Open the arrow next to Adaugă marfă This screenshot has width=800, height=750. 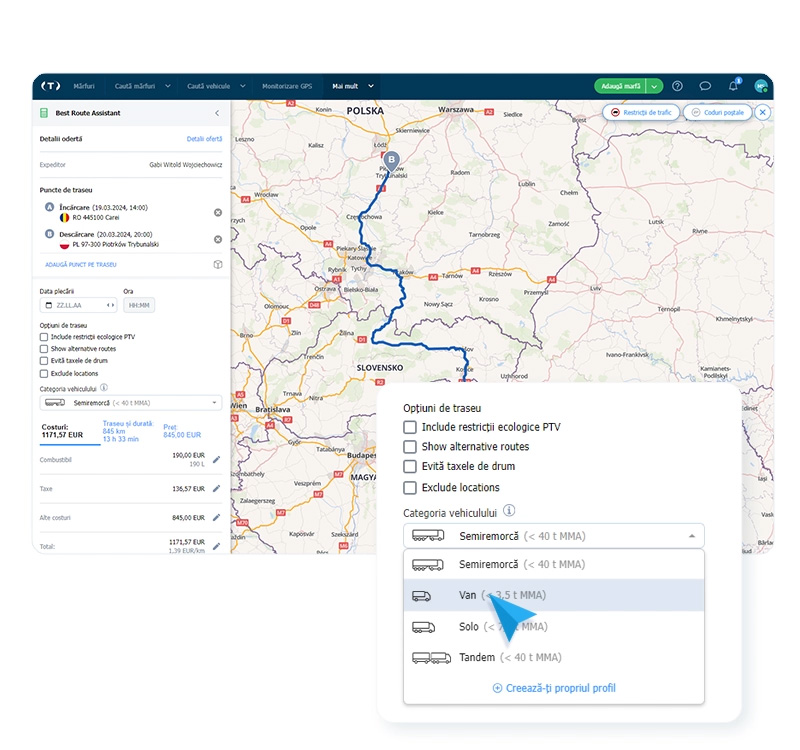click(x=654, y=86)
